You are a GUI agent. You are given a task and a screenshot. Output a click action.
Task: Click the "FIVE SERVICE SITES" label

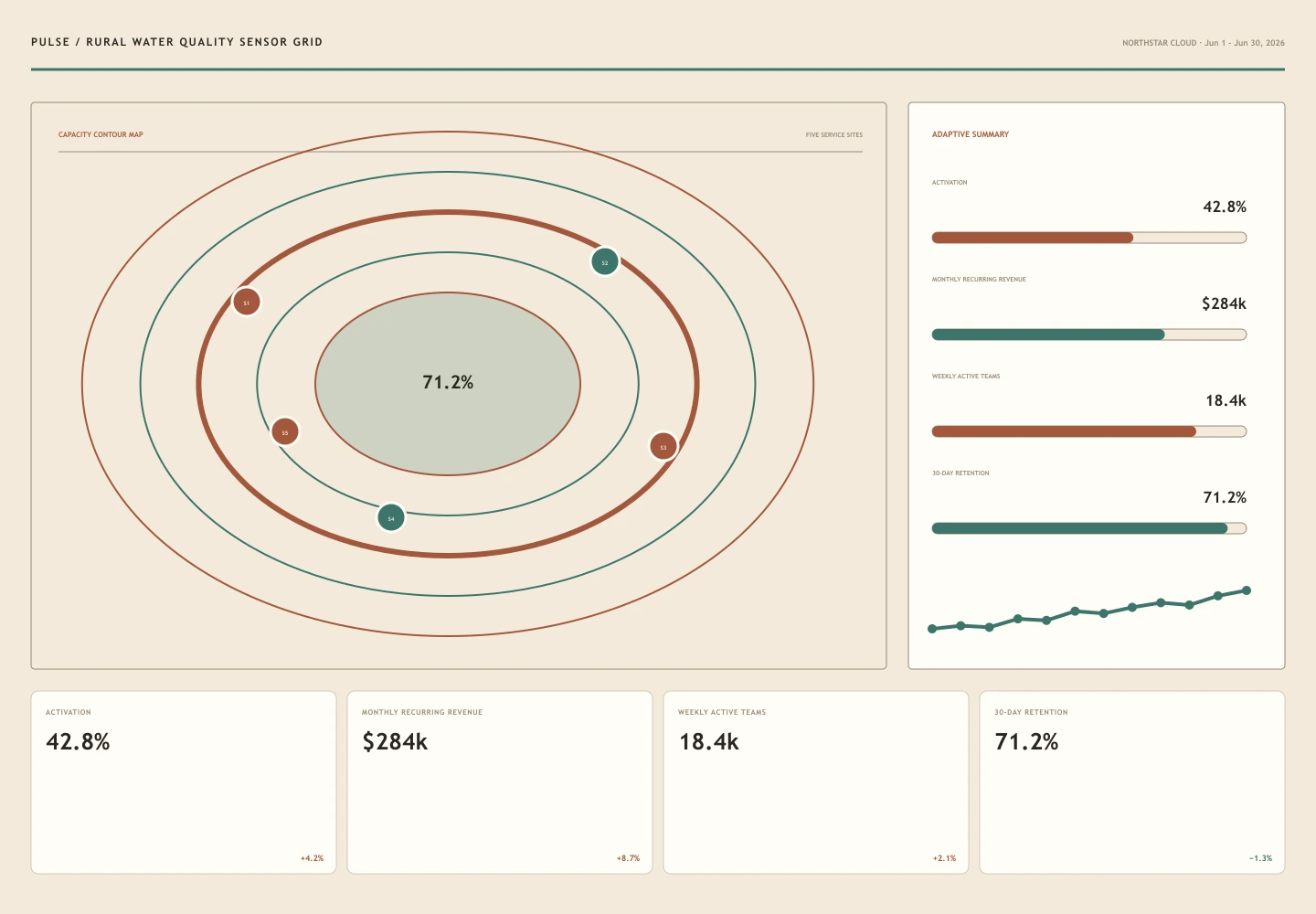pos(834,134)
